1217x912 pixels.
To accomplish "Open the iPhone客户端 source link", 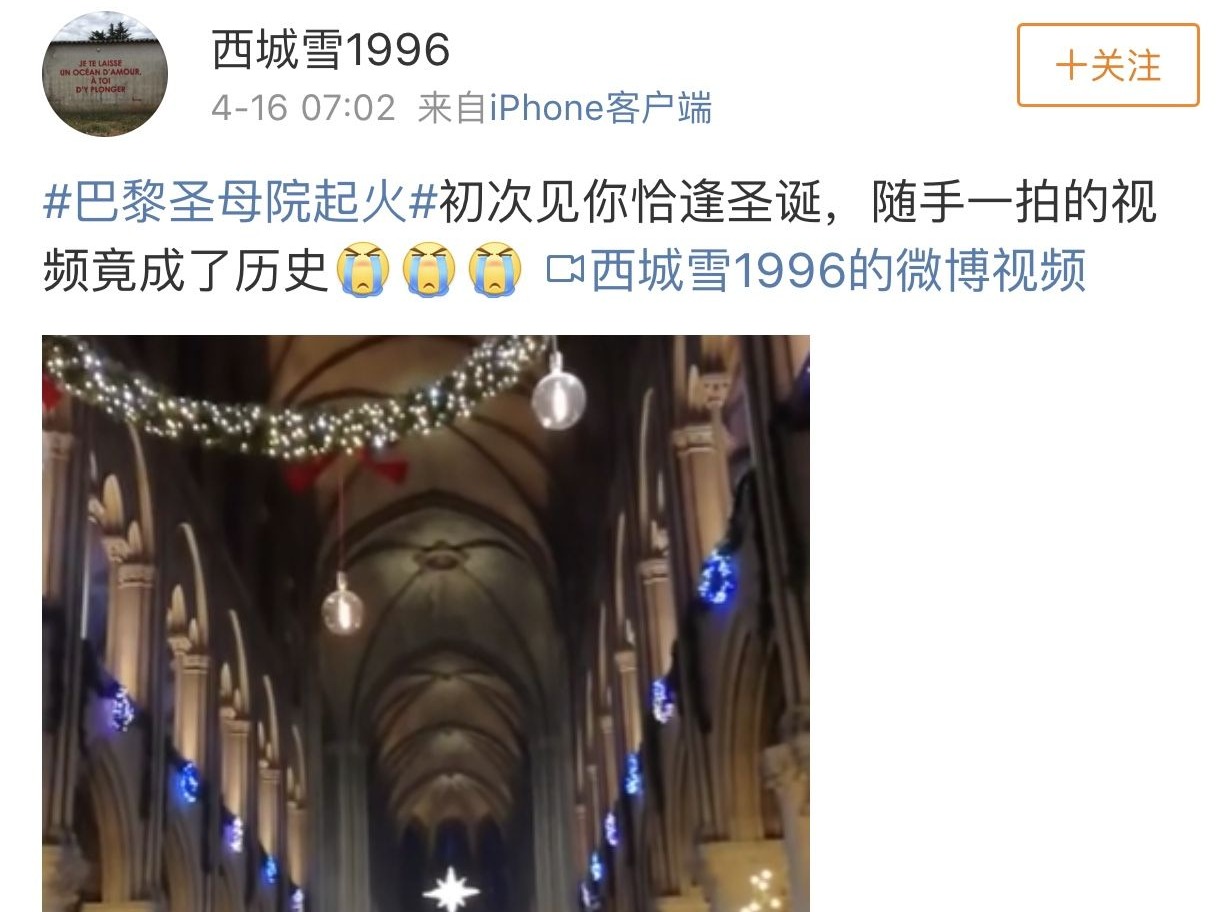I will 600,107.
